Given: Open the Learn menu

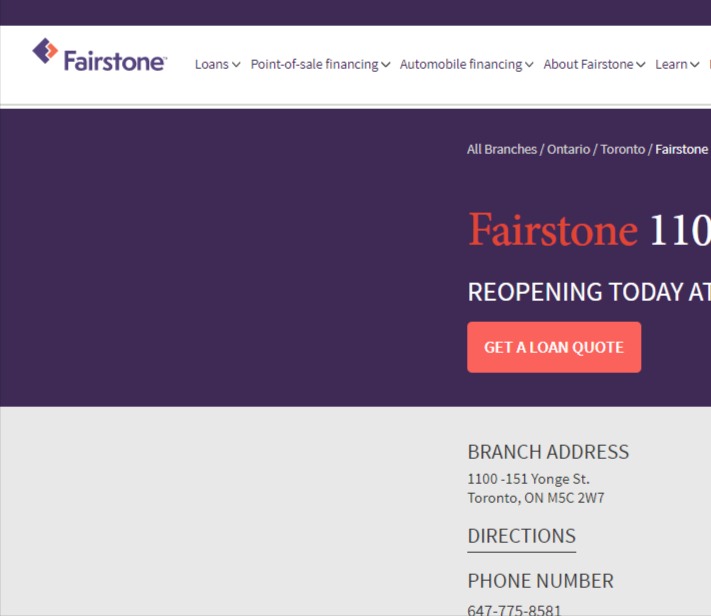Looking at the screenshot, I should point(671,64).
